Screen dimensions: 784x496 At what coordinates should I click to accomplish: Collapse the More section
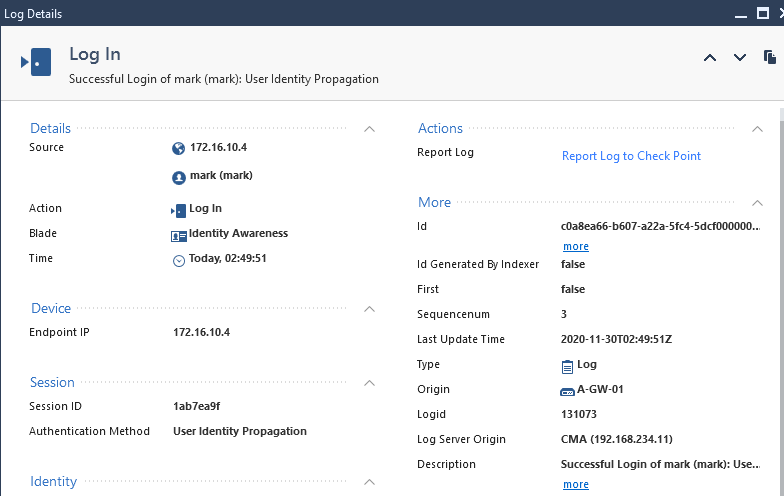pyautogui.click(x=757, y=203)
